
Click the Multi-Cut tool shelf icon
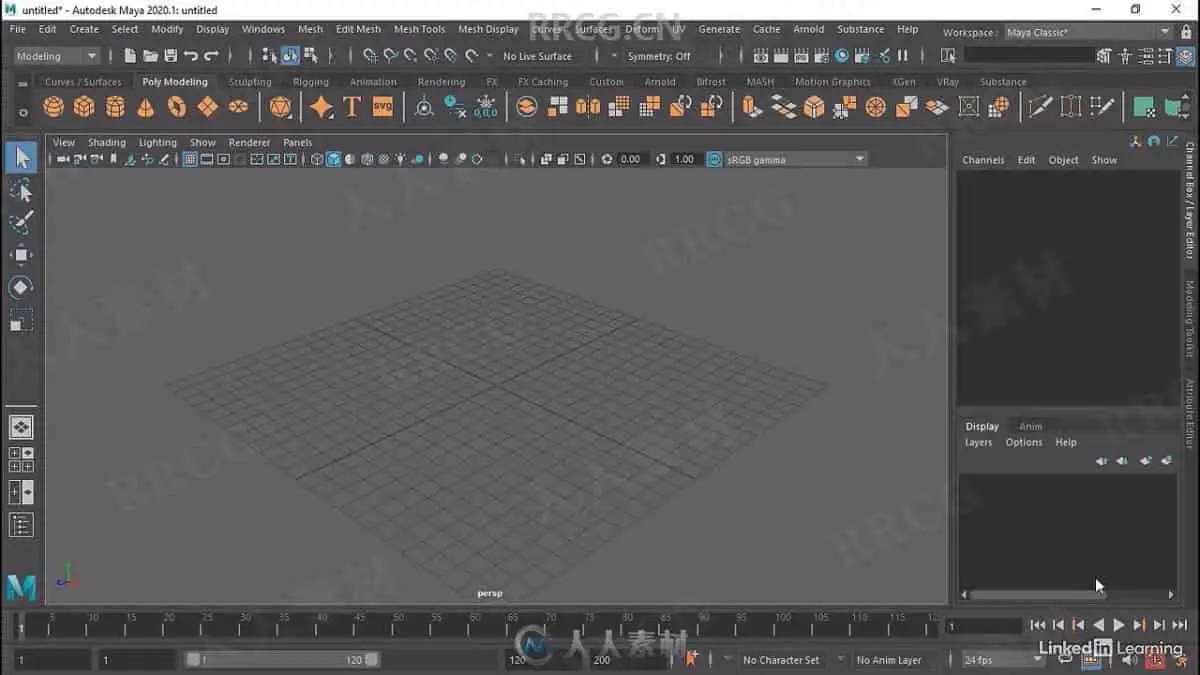[x=1041, y=106]
